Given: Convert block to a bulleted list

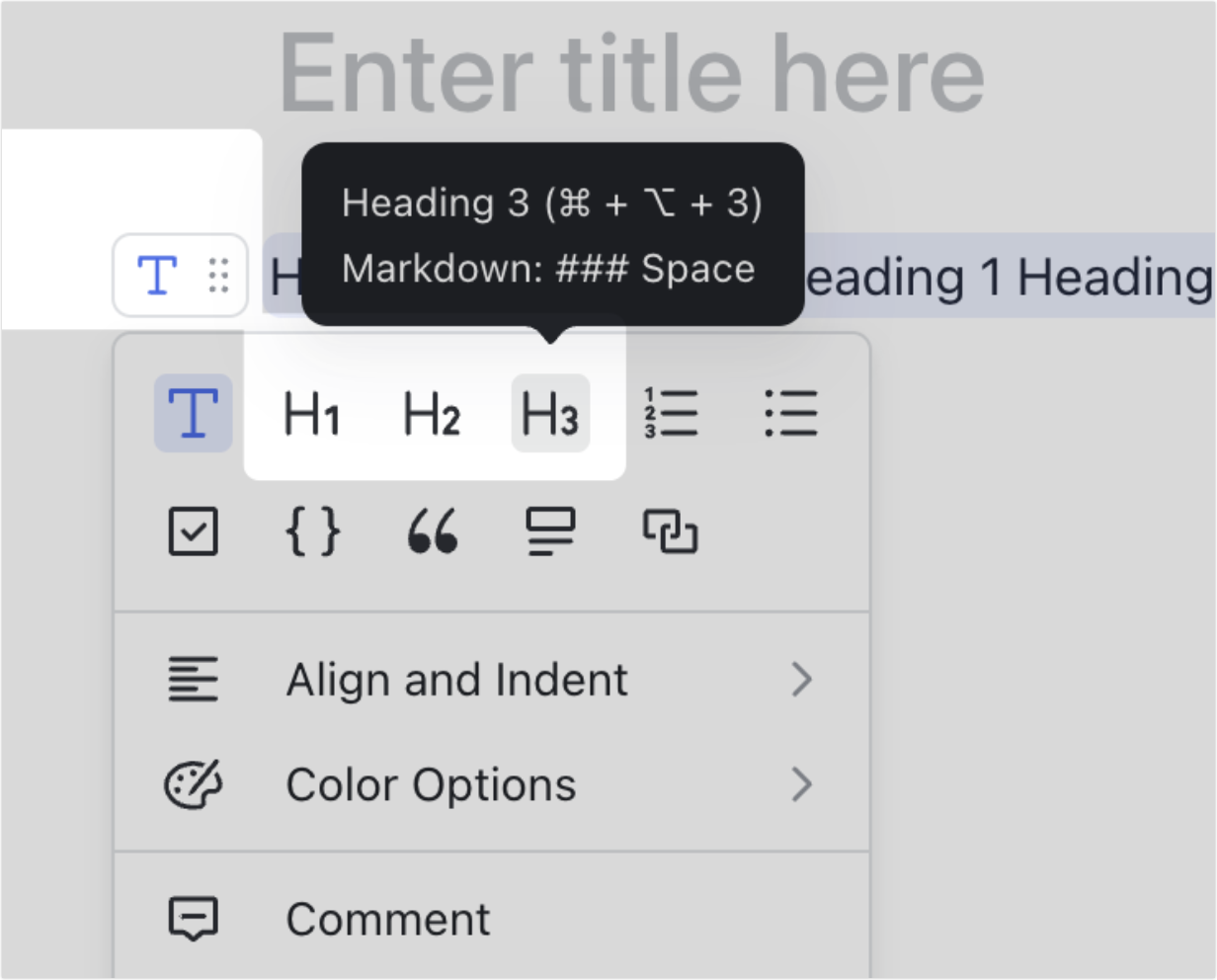Looking at the screenshot, I should point(791,413).
